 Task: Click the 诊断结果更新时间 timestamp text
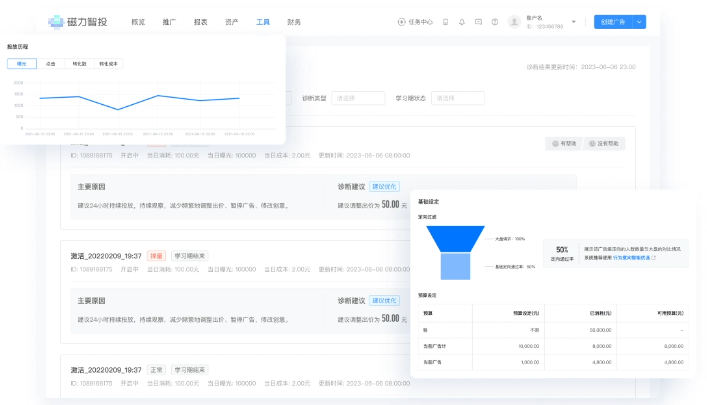(x=581, y=67)
